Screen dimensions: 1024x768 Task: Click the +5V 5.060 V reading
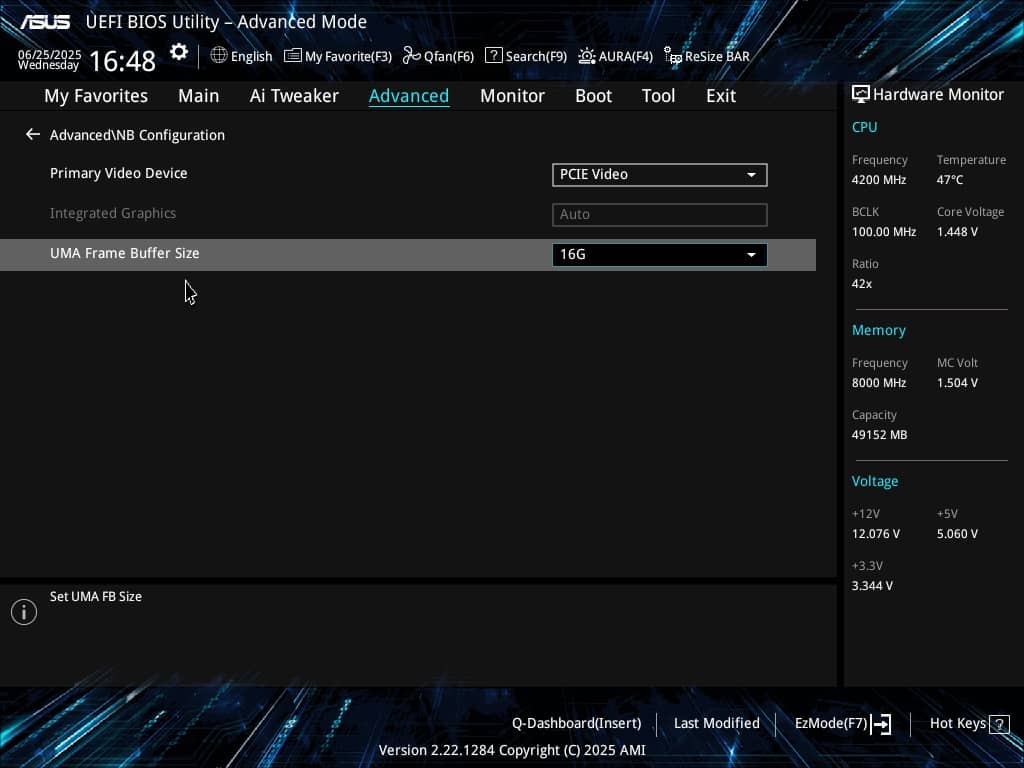point(957,534)
